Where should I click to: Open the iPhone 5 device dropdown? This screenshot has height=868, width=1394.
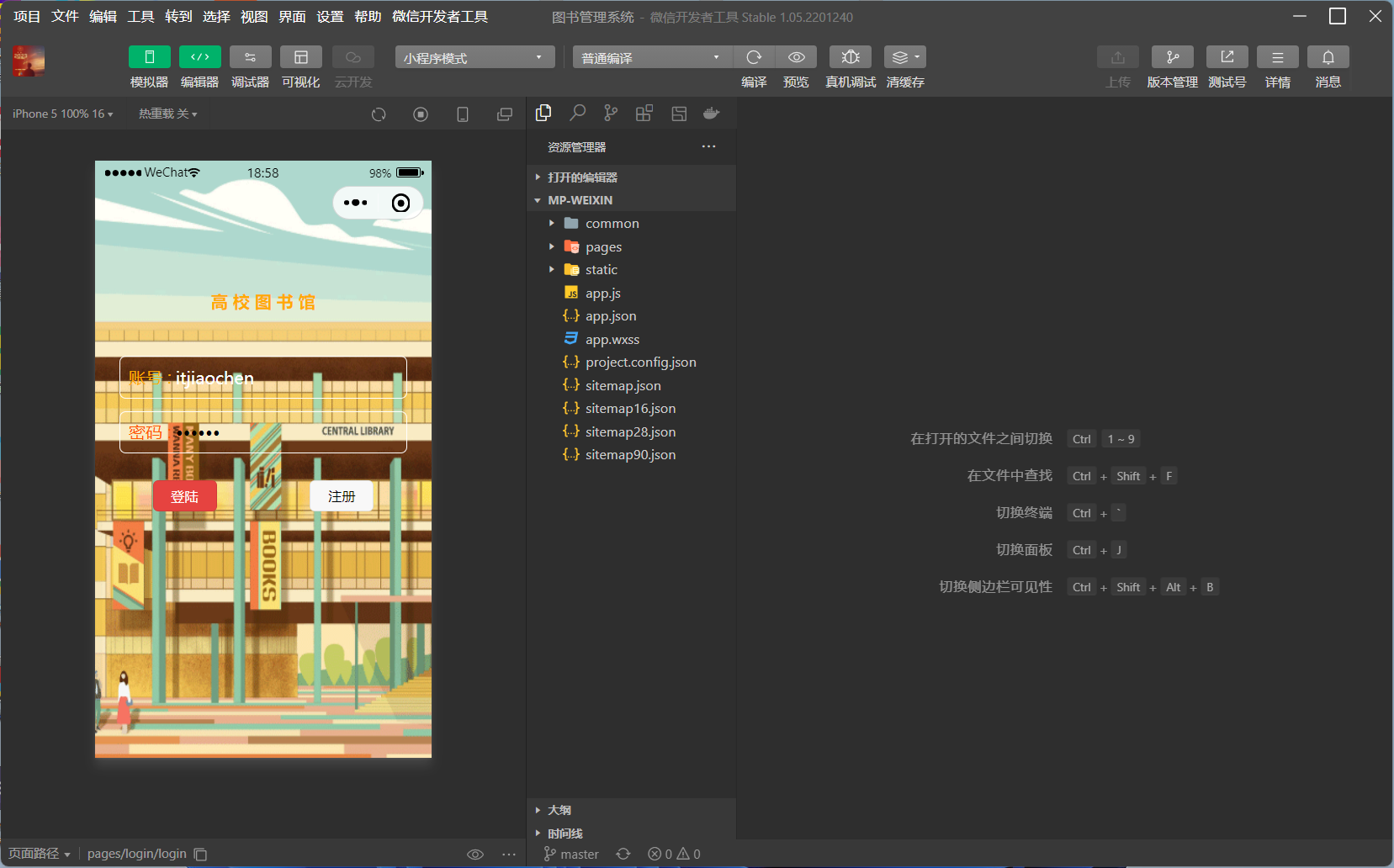point(63,114)
